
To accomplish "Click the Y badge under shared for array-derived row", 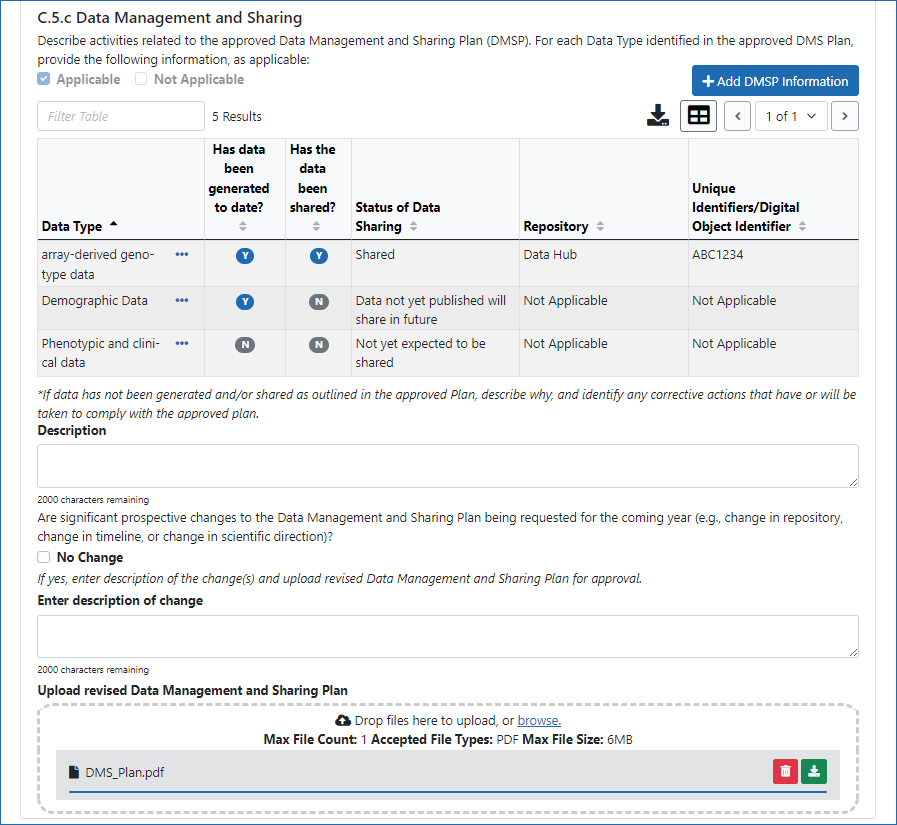I will tap(319, 256).
